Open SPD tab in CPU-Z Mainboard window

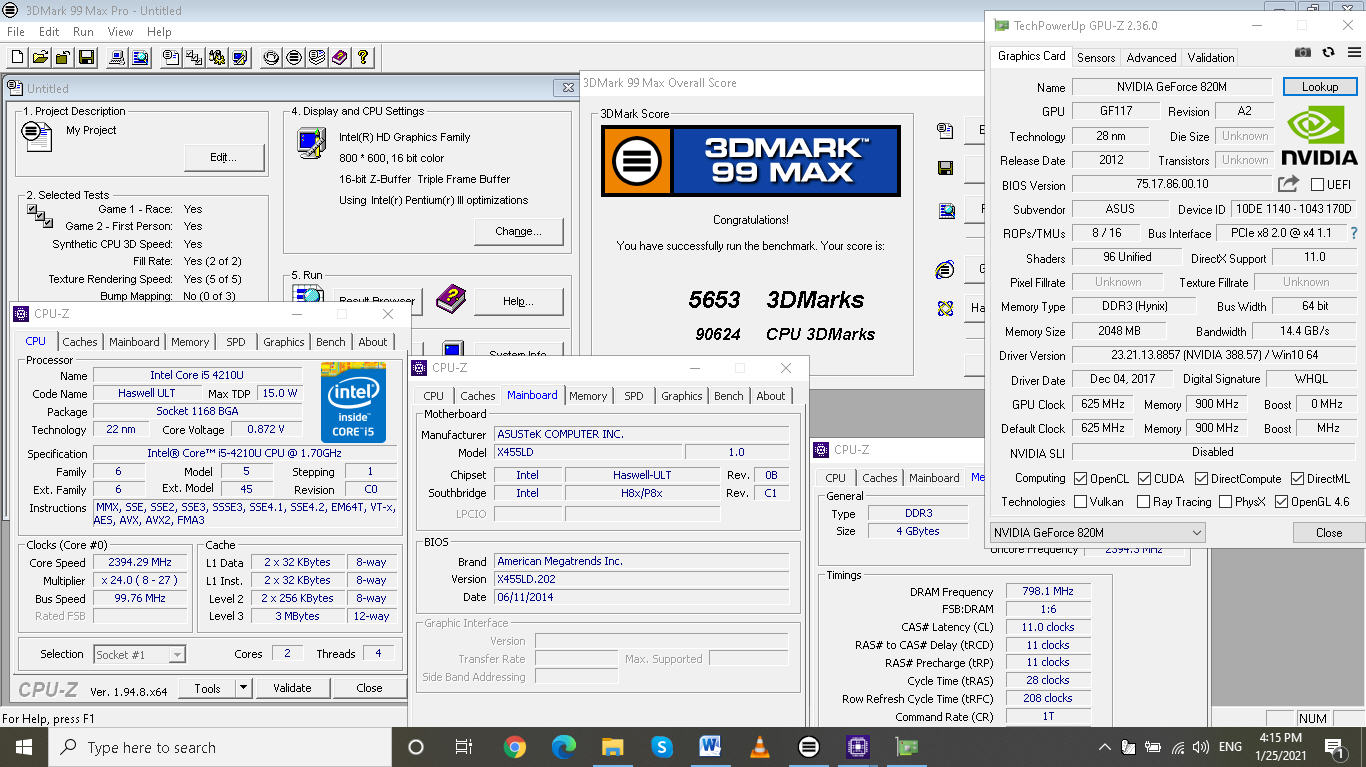(x=634, y=396)
